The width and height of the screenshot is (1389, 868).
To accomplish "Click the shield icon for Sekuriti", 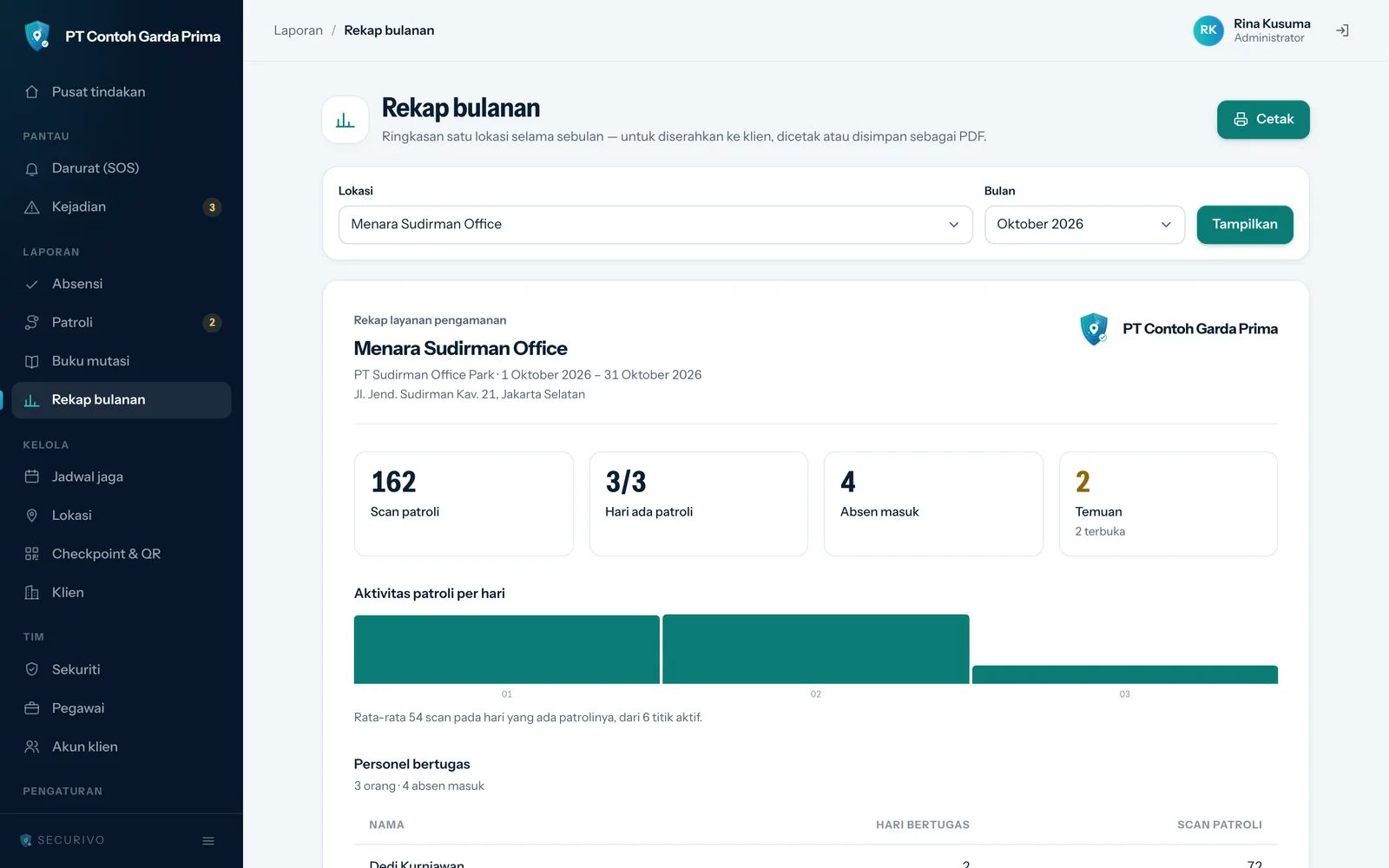I will pyautogui.click(x=32, y=669).
